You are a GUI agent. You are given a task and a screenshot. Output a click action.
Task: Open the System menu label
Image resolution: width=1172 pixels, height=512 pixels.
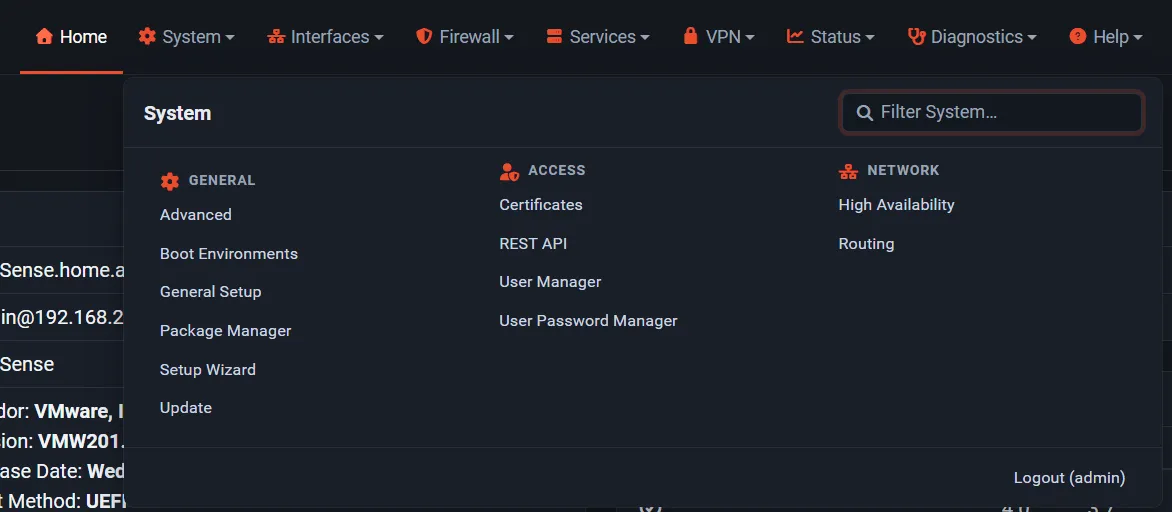pos(191,37)
